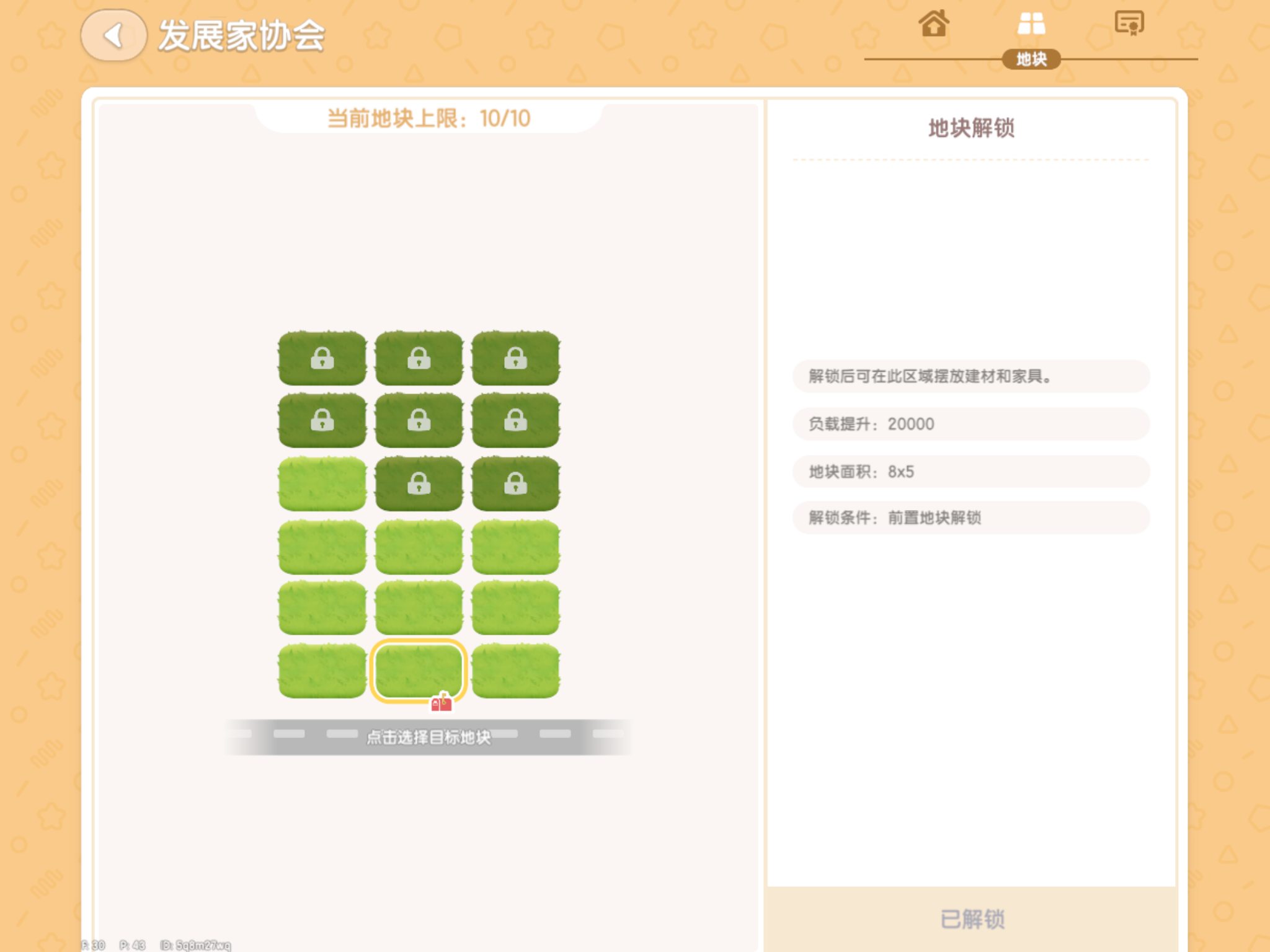Viewport: 1270px width, 952px height.
Task: Select unlocked plot, fourth row right
Action: pos(515,547)
